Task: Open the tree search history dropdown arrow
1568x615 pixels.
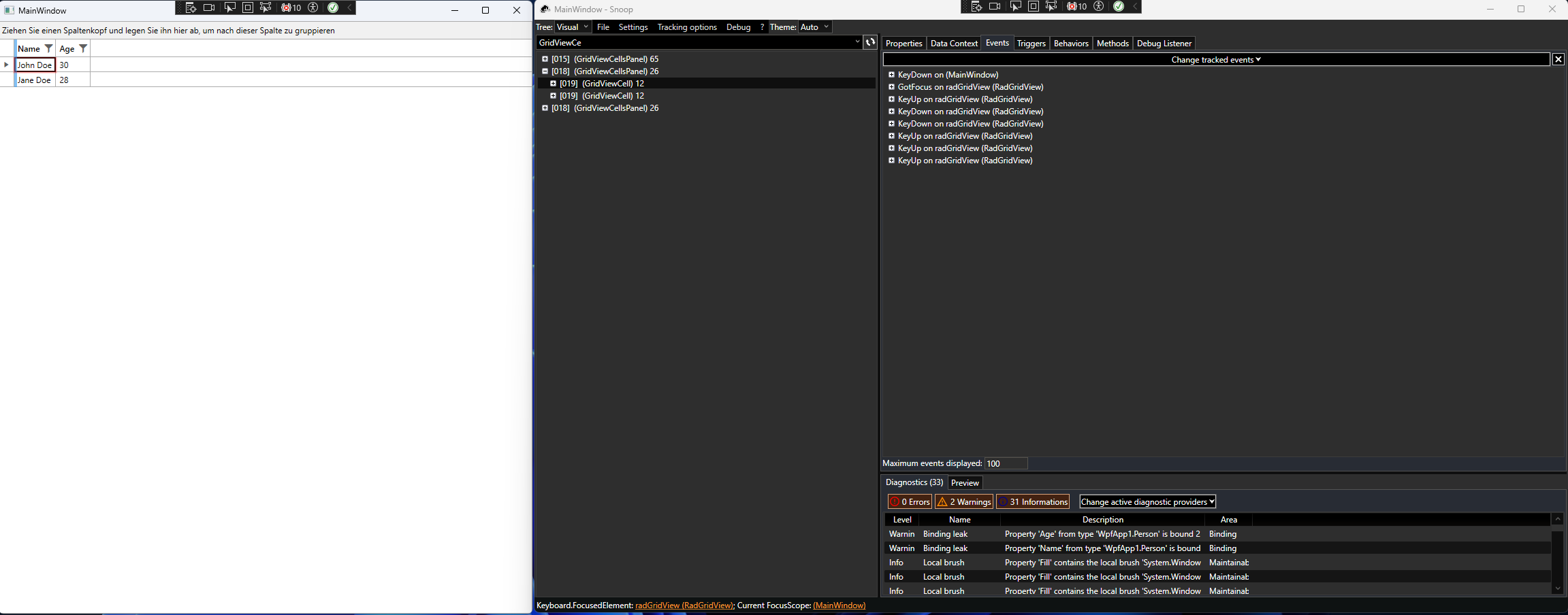Action: [x=857, y=42]
